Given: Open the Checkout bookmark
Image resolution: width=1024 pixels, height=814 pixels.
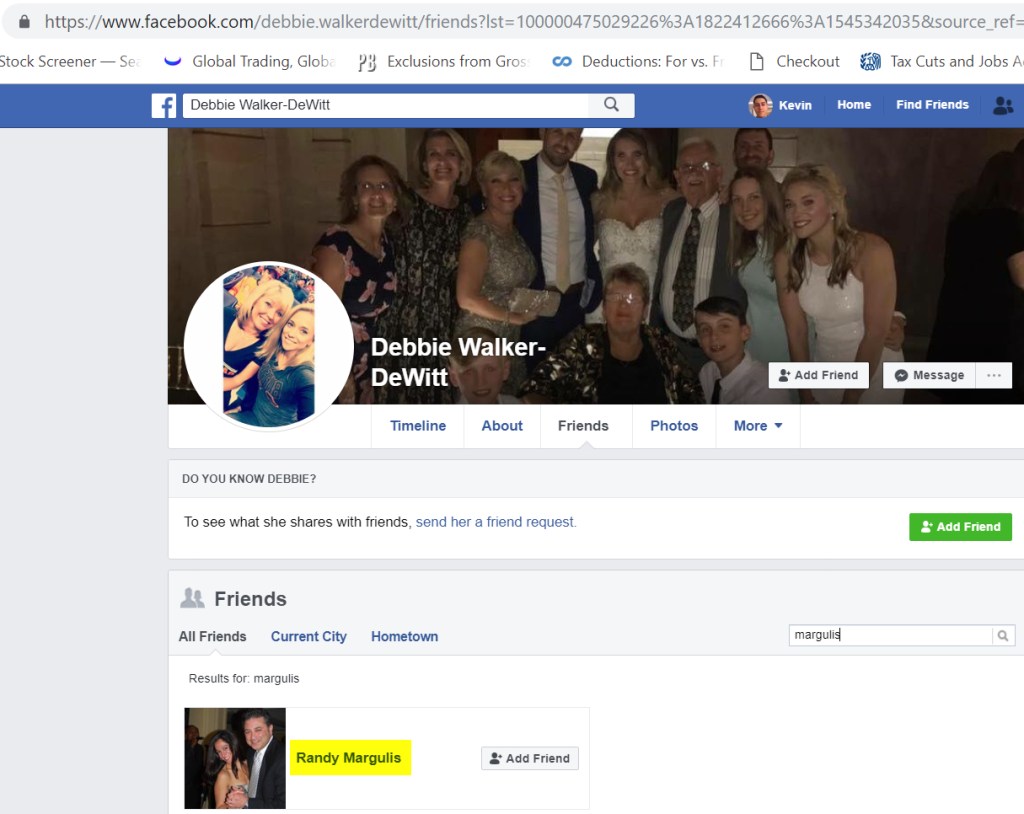Looking at the screenshot, I should 795,61.
